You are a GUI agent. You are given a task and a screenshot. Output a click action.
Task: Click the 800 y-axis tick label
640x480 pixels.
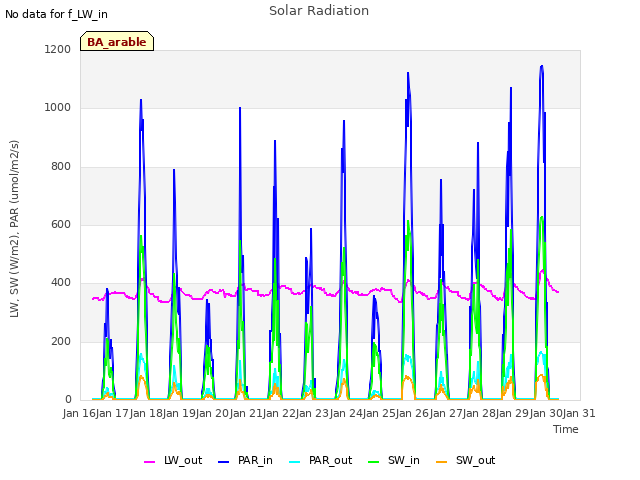coord(61,167)
